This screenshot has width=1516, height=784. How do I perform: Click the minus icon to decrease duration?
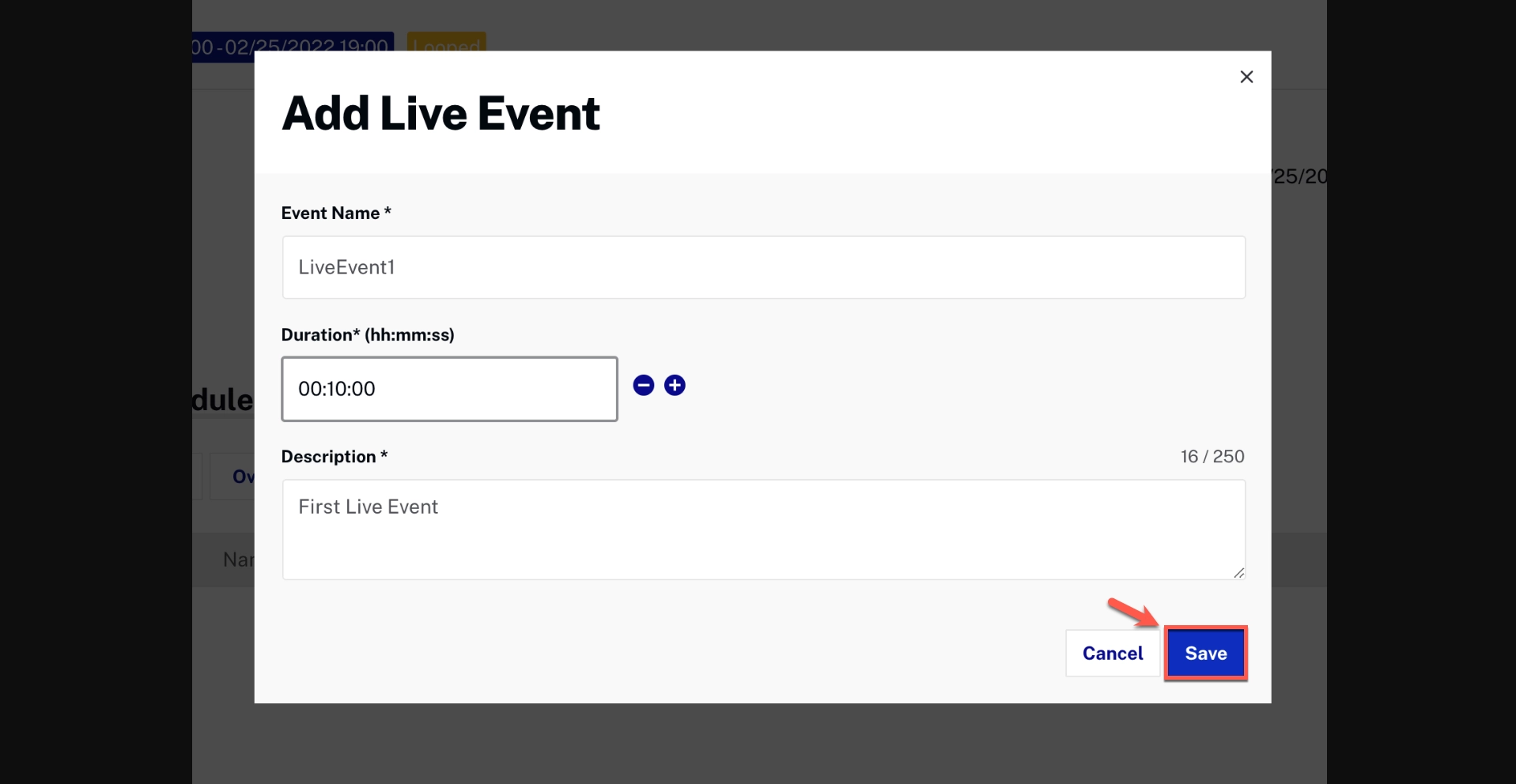644,386
